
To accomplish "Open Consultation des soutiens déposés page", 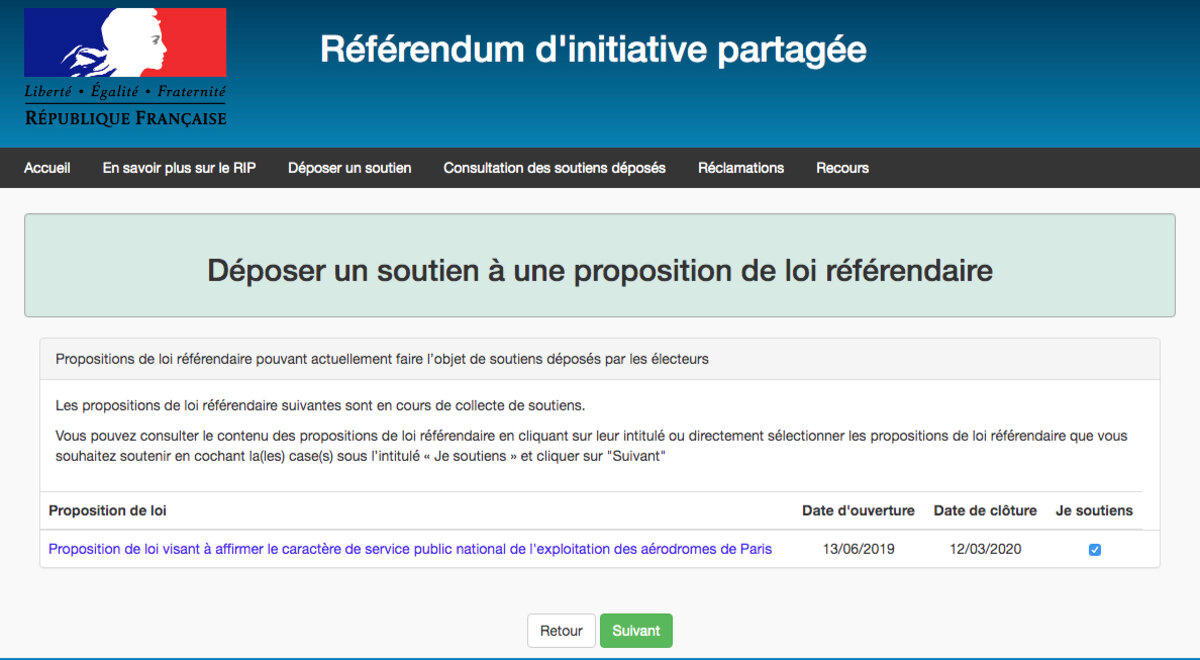I will 554,168.
